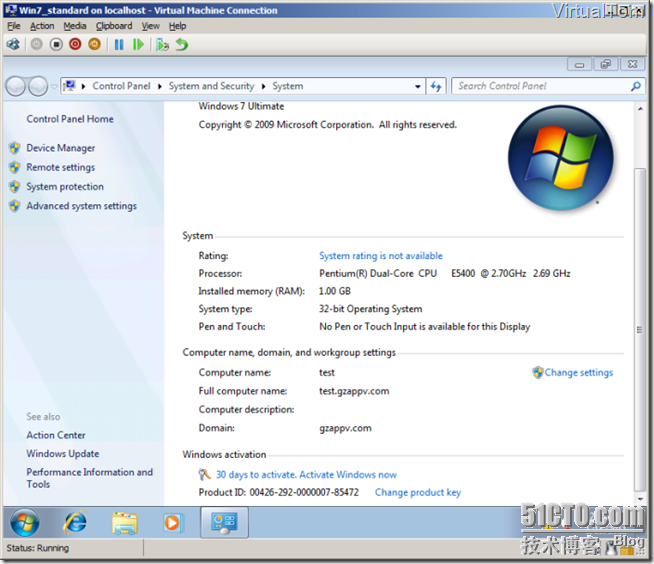Click the Forward navigation button

pos(38,86)
